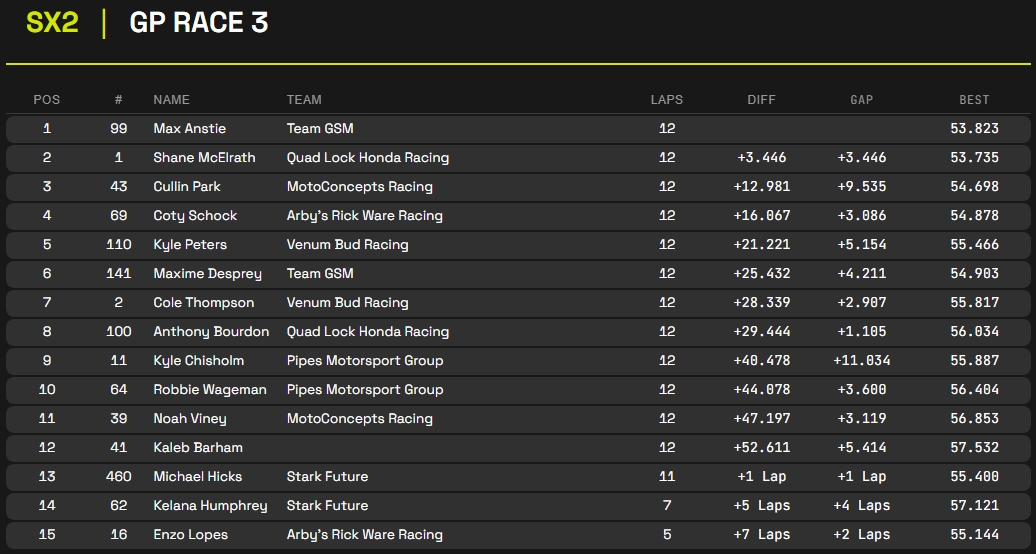Viewport: 1036px width, 554px height.
Task: Sort by the POS column header
Action: coord(47,100)
